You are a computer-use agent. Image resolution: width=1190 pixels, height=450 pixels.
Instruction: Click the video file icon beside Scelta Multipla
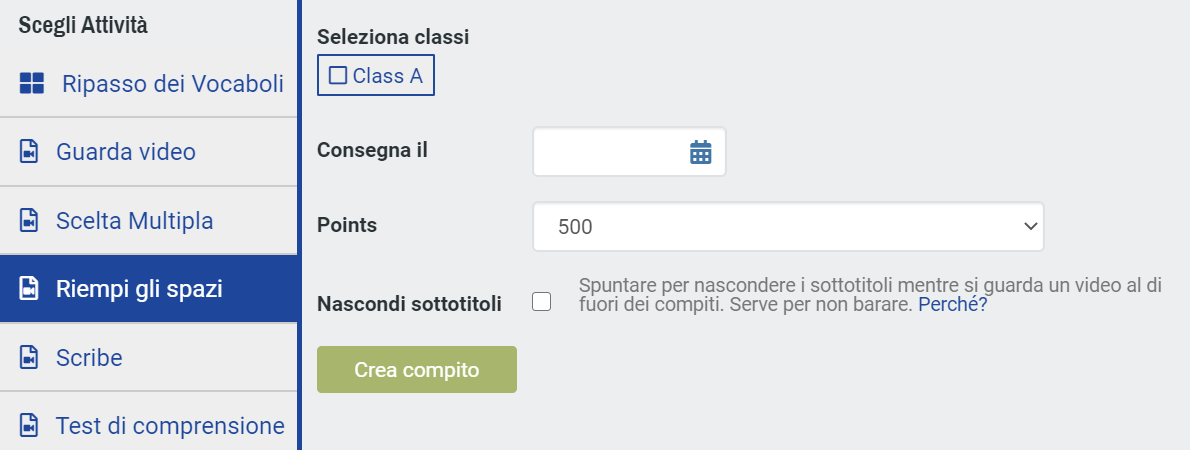coord(29,221)
